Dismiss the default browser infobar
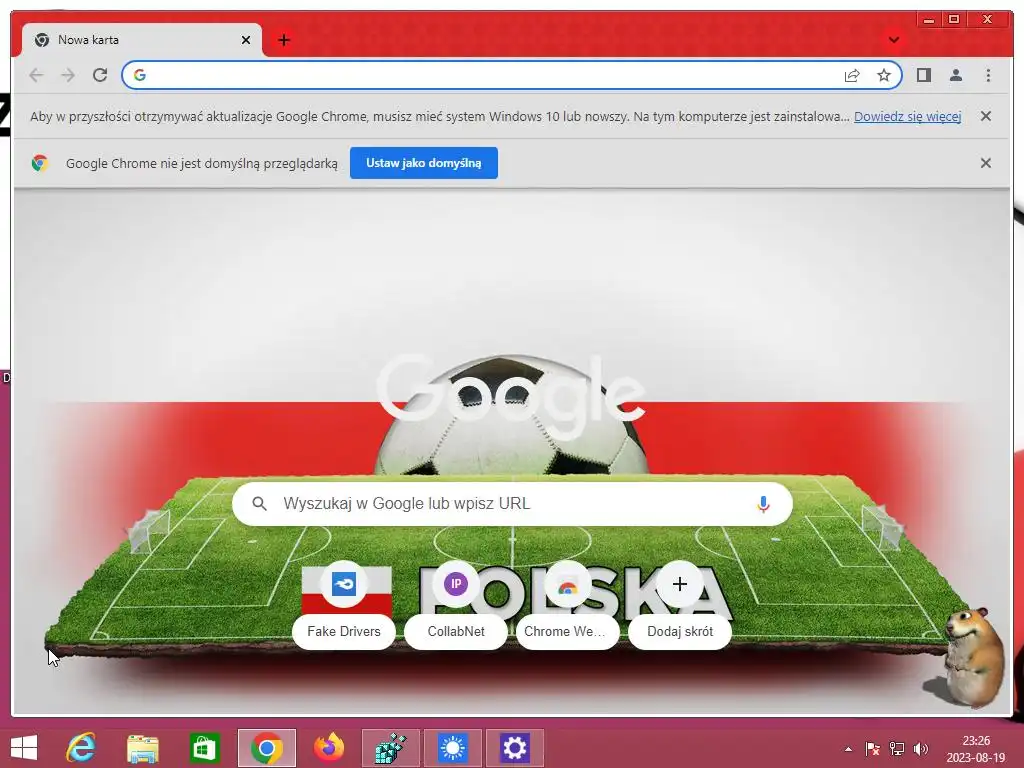Image resolution: width=1024 pixels, height=768 pixels. pos(985,163)
